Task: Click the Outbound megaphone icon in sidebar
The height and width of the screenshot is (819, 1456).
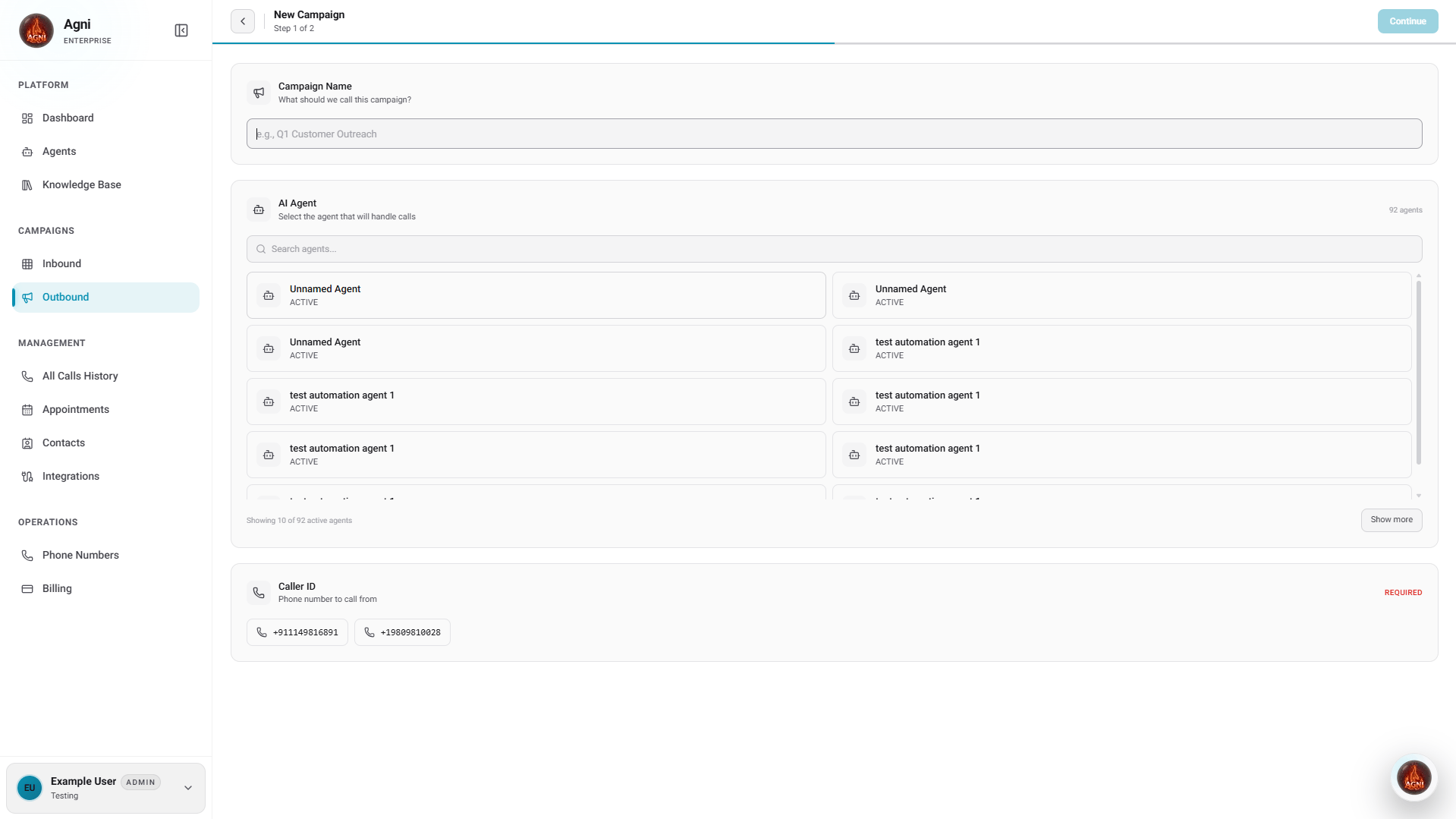Action: point(27,298)
